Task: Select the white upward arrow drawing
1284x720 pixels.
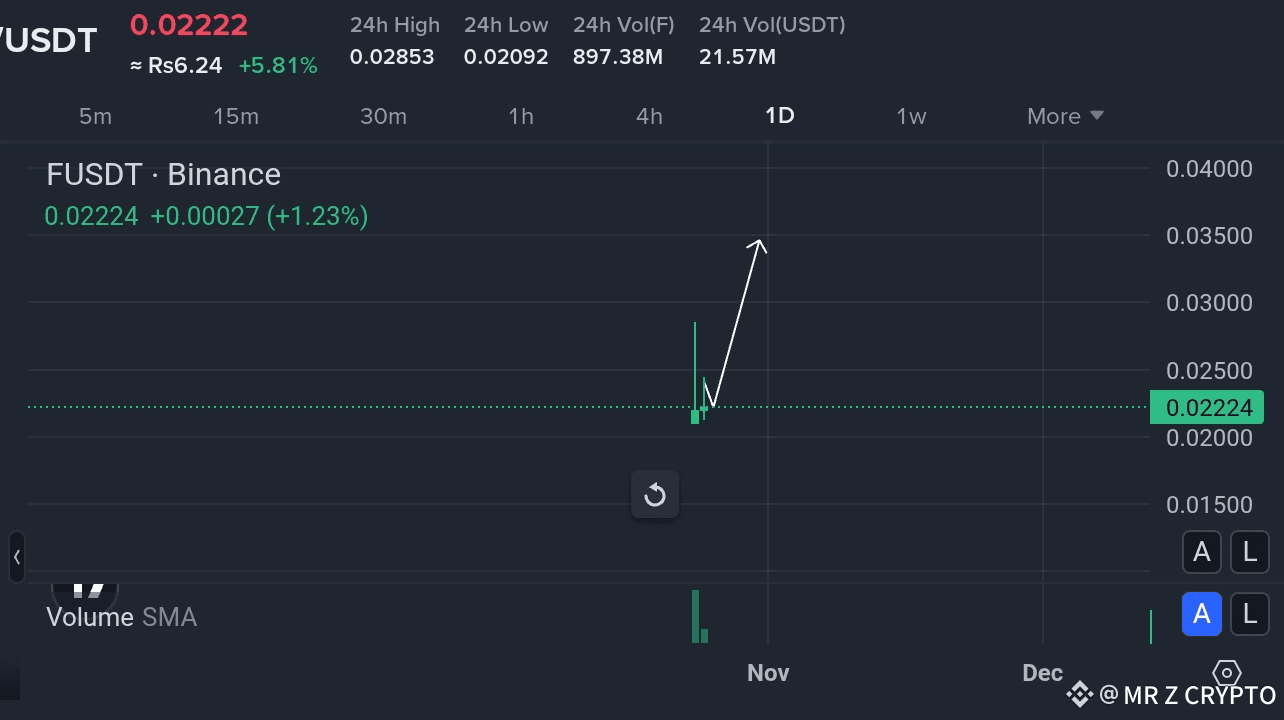Action: tap(738, 320)
